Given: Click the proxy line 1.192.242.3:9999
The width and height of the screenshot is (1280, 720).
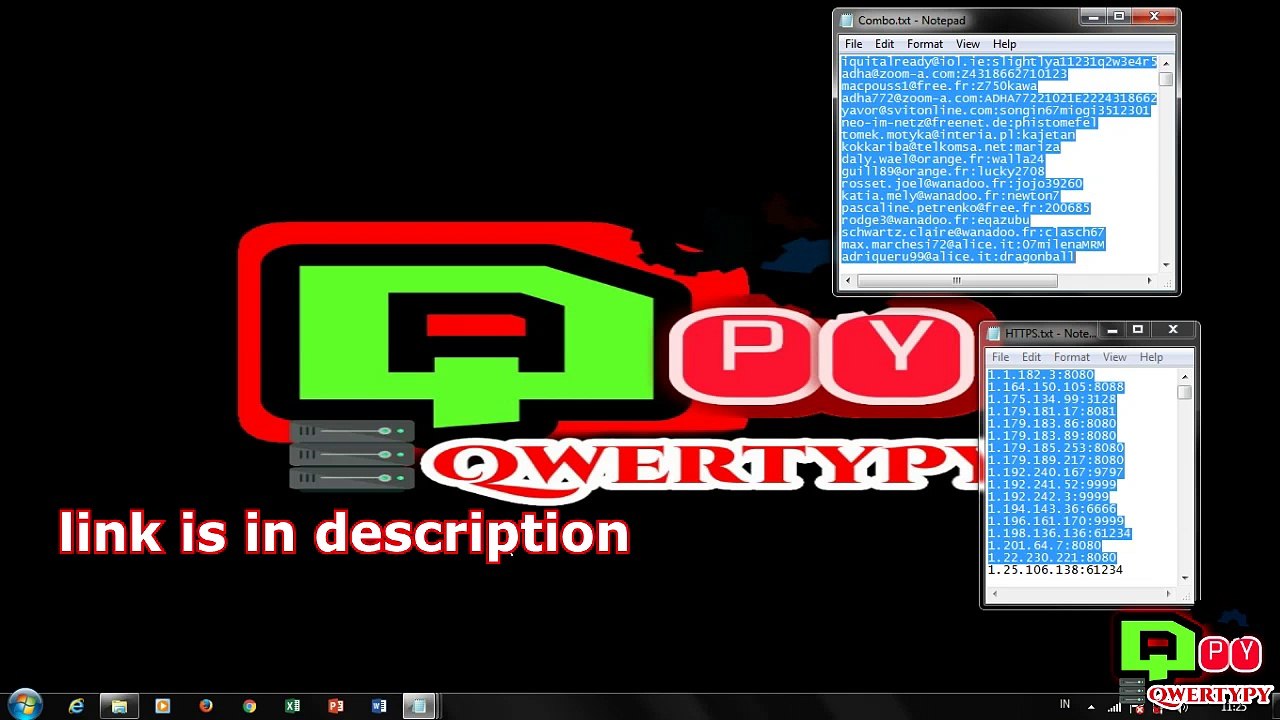Looking at the screenshot, I should (x=1048, y=497).
